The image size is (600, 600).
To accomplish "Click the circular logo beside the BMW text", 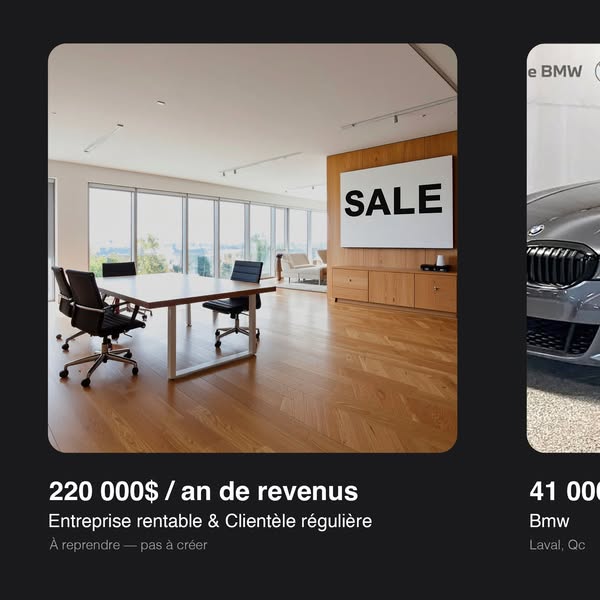I will (x=597, y=72).
